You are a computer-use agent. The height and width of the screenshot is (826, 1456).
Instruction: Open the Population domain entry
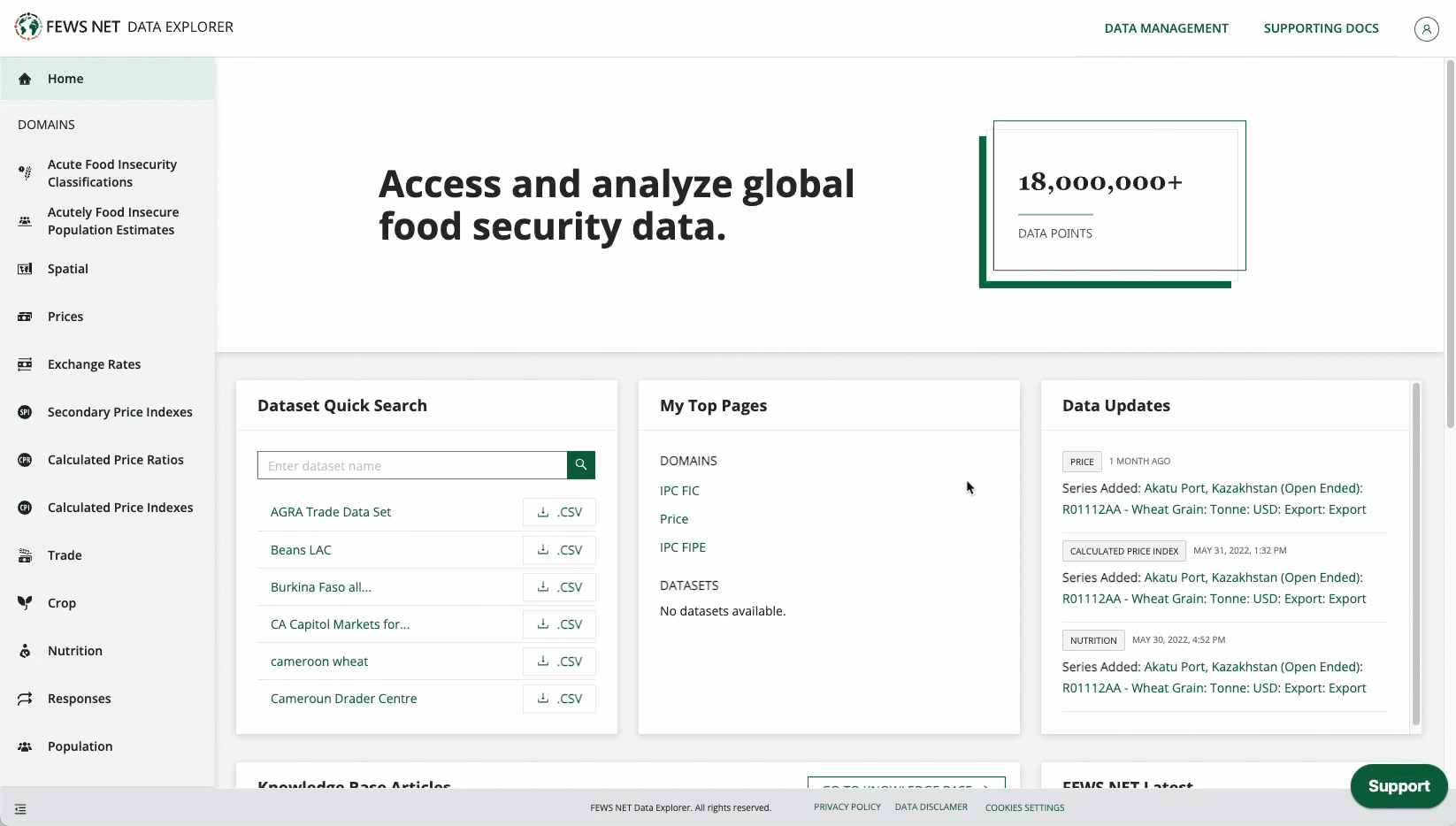(x=80, y=746)
